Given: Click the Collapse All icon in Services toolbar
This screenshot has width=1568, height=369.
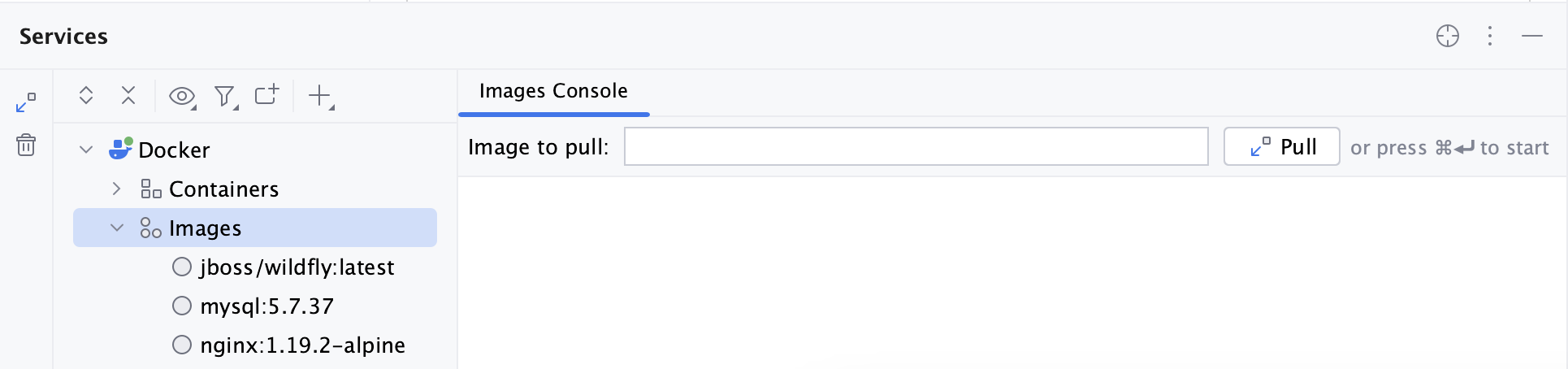Looking at the screenshot, I should point(128,96).
